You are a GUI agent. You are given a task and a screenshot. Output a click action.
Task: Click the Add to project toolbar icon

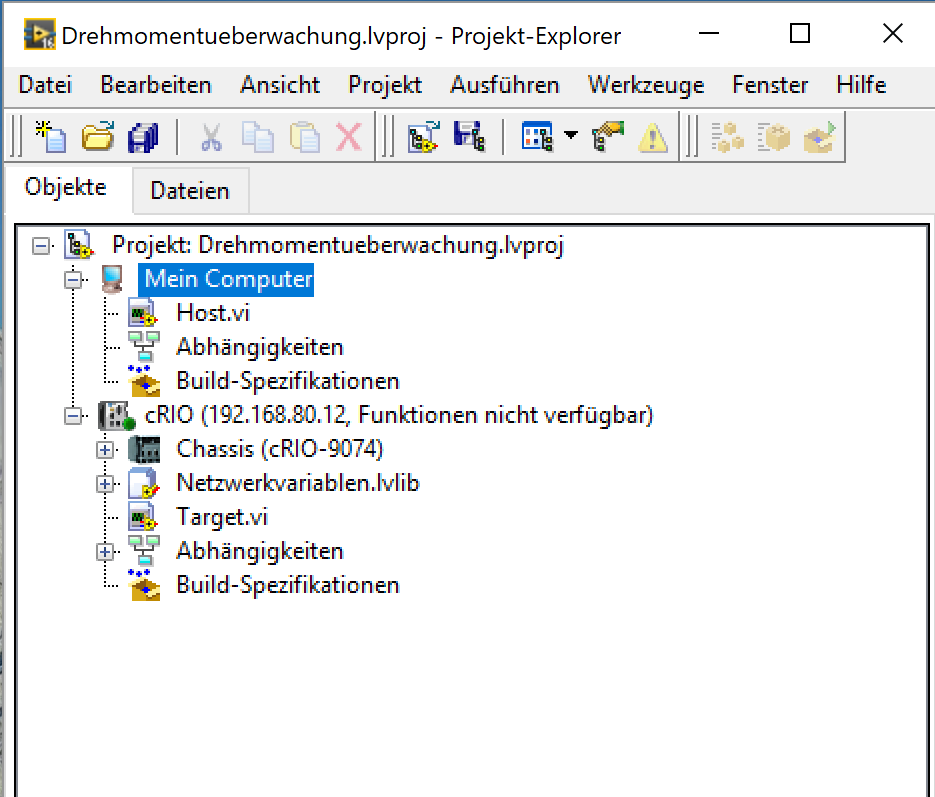(423, 137)
